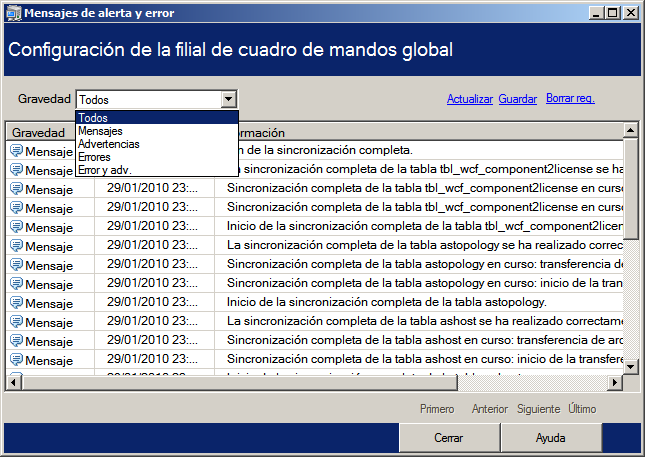Click message icon of 'astopology en curso: inicio de la tran' row
Screen dimensions: 645x457
coord(16,283)
